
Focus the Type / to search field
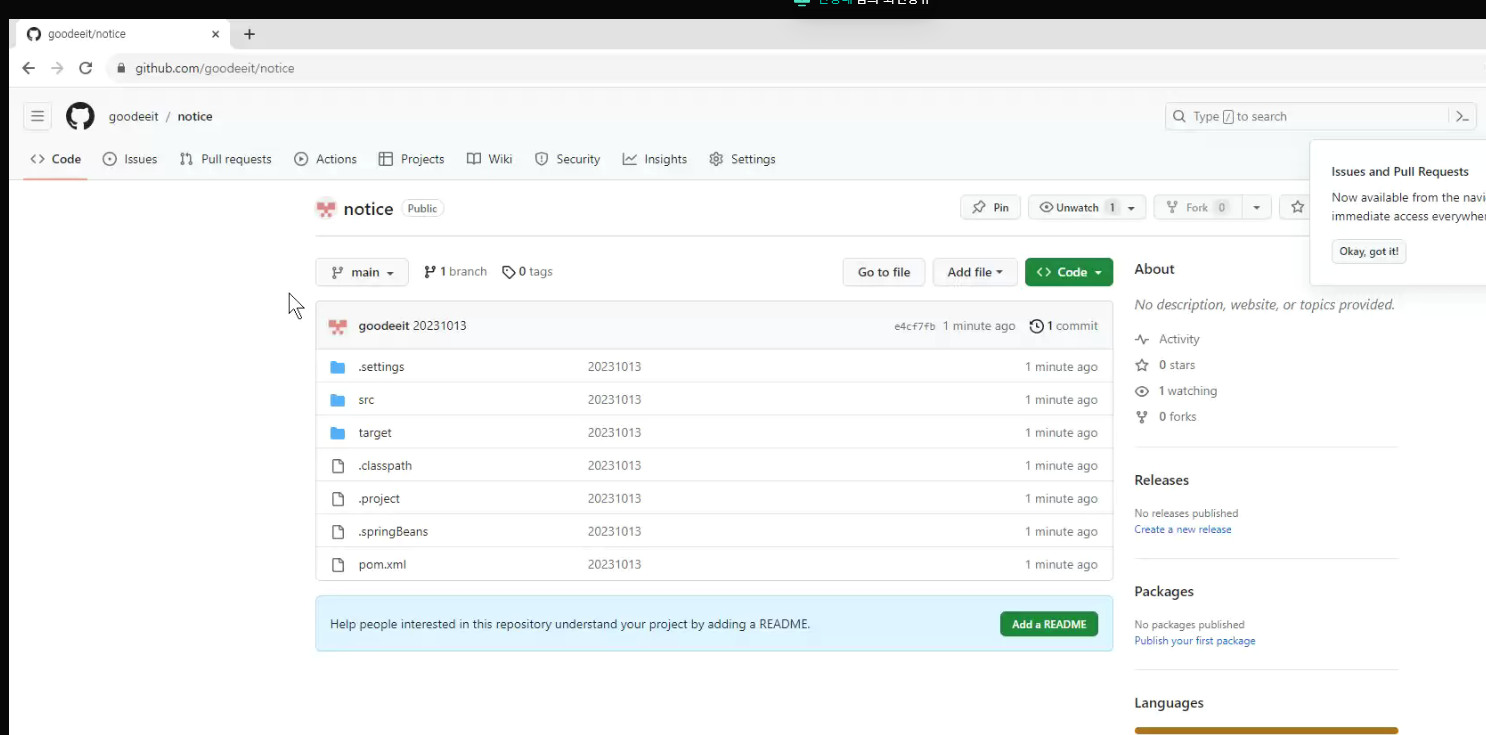pos(1307,116)
